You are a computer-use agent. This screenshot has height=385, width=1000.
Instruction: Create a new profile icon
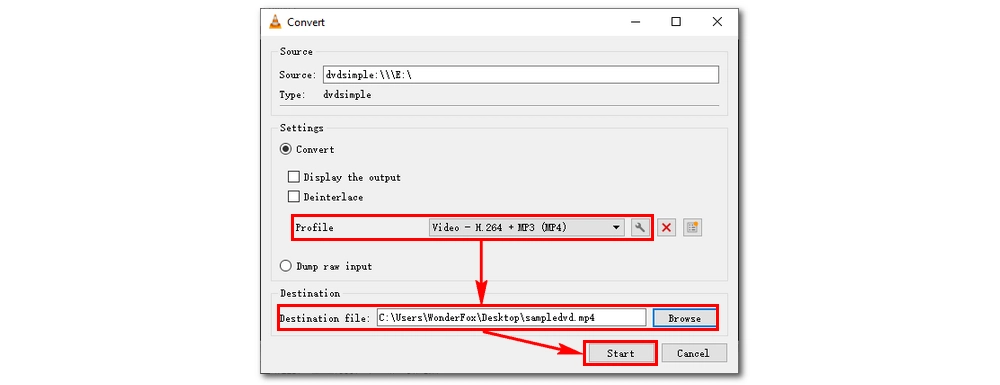(692, 228)
